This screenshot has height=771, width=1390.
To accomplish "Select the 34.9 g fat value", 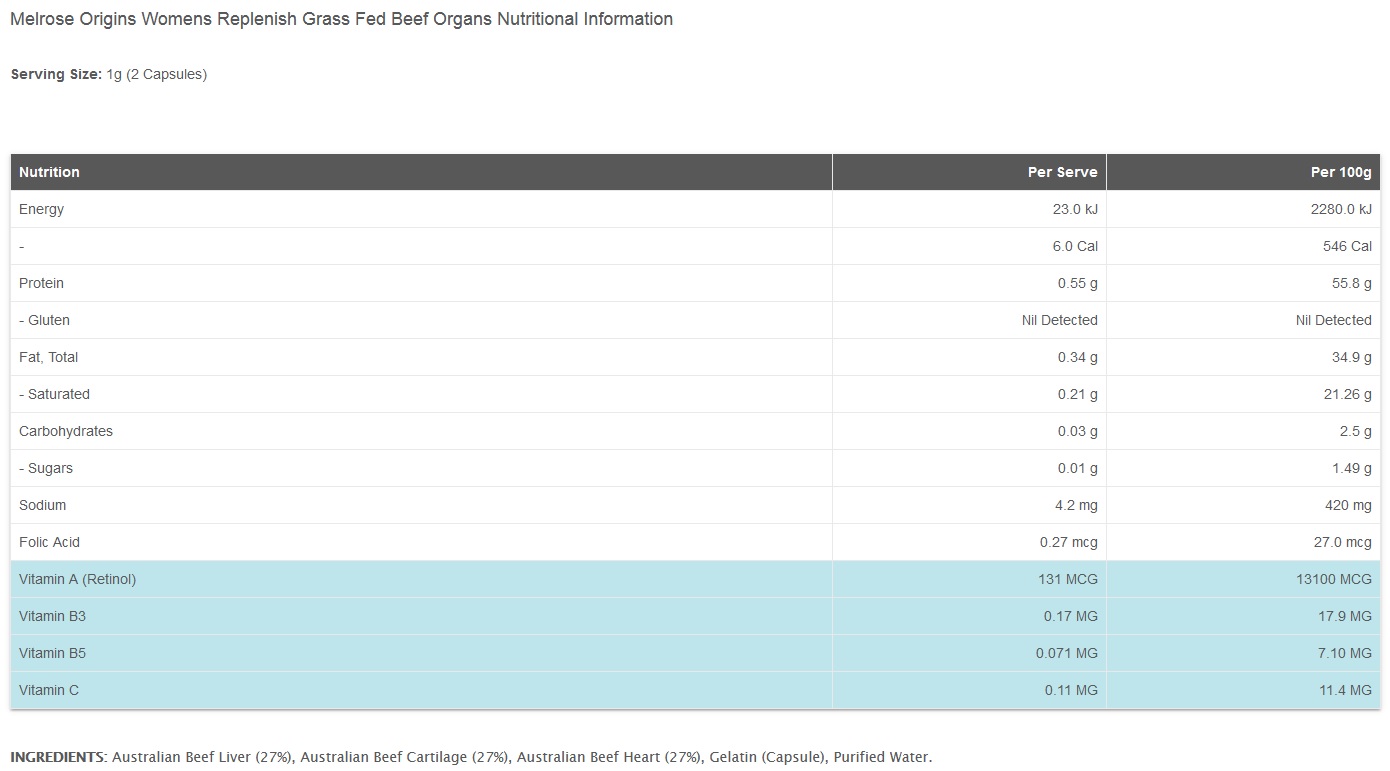I will tap(1352, 357).
